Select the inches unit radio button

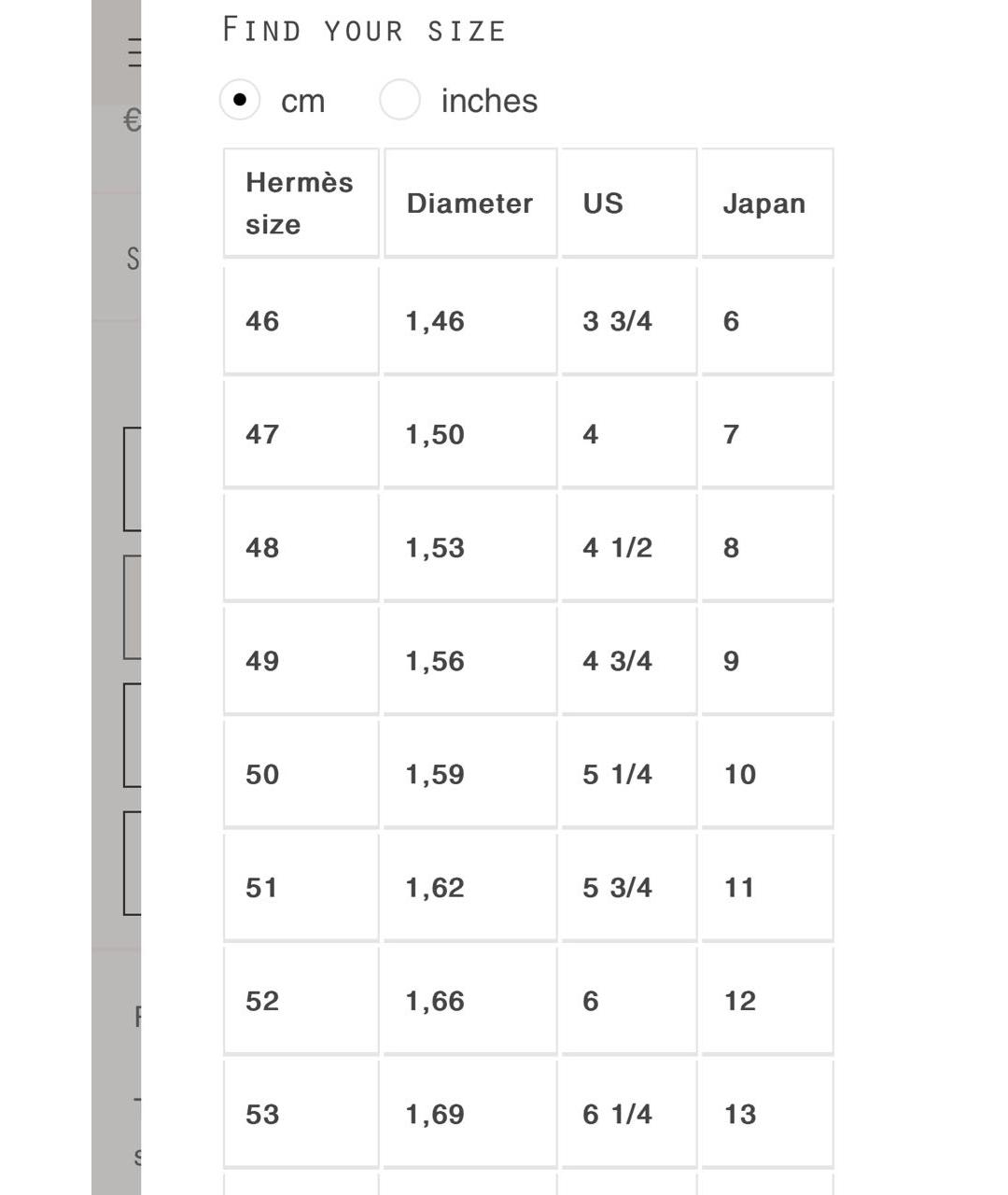point(399,100)
